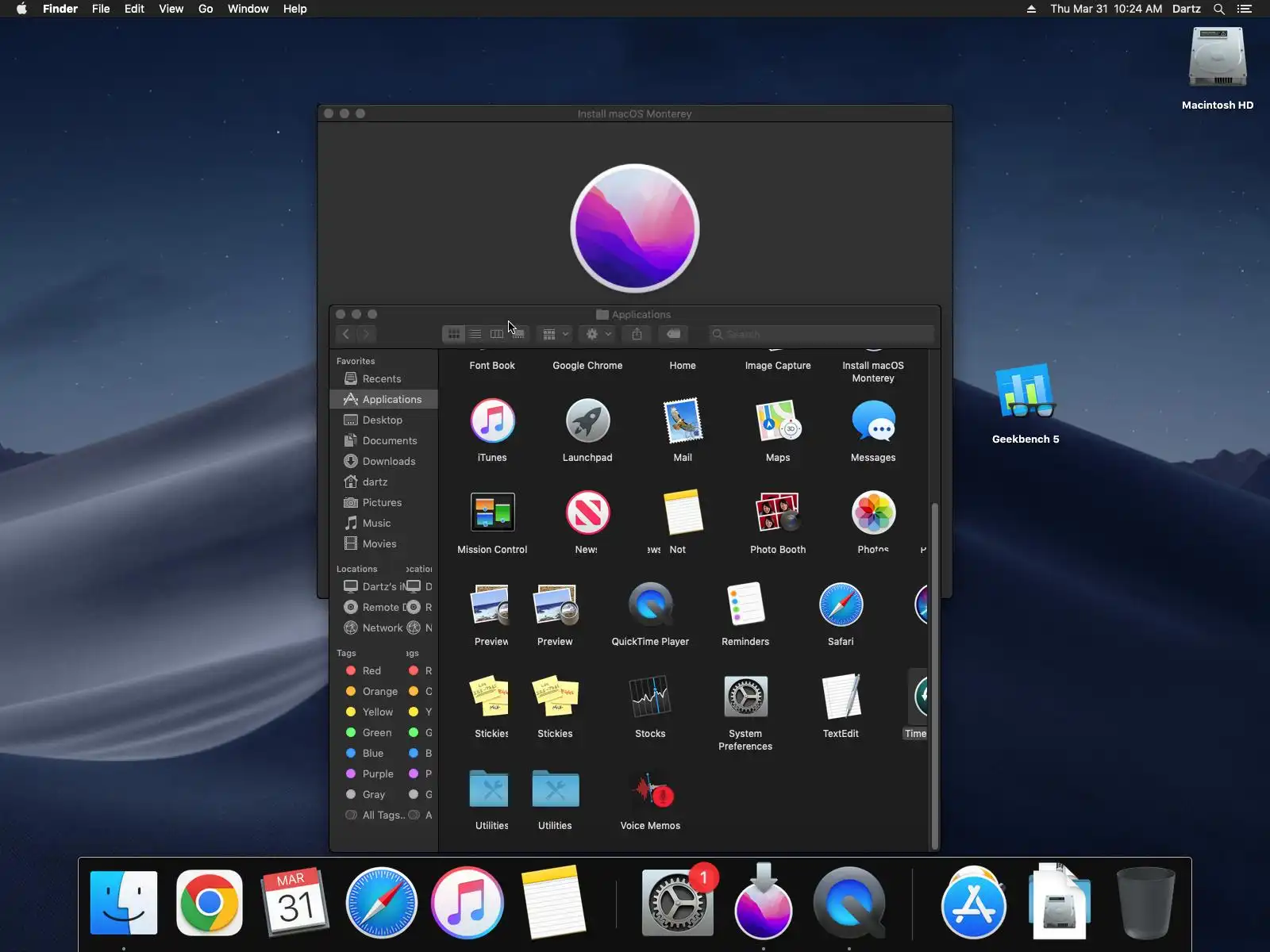Open Geekbench 5 on the desktop
The height and width of the screenshot is (952, 1270).
1026,393
